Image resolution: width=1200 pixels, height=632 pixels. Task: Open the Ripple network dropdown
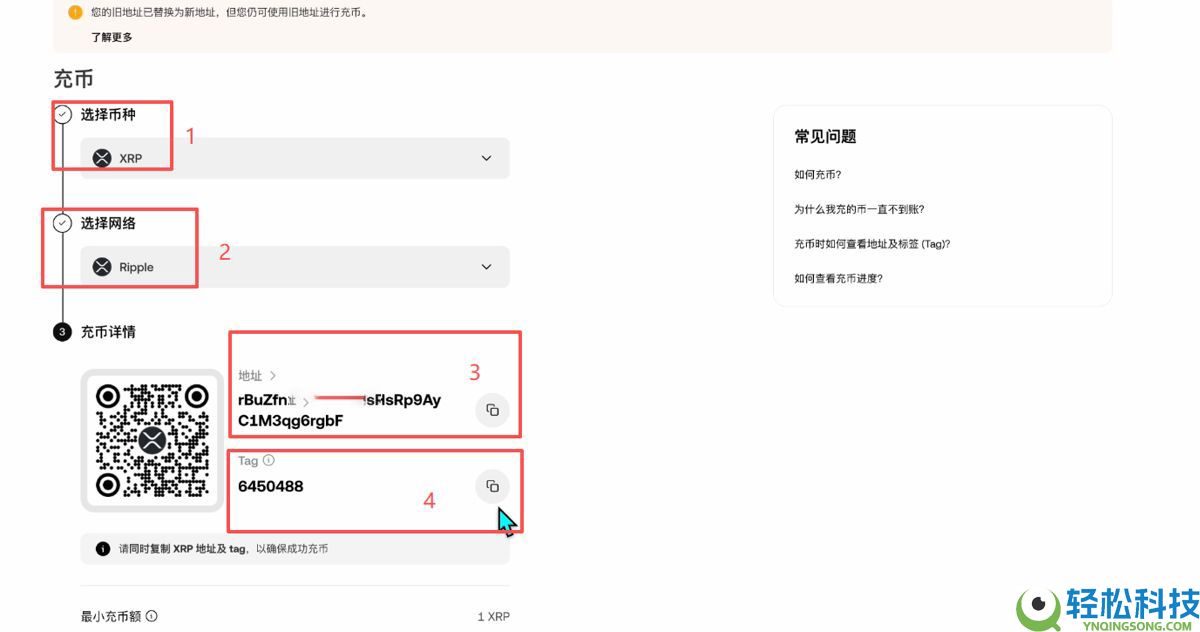click(487, 266)
